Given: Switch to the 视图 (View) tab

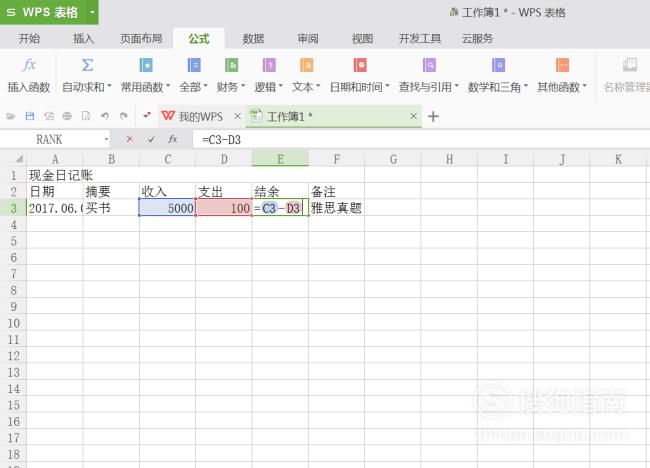Looking at the screenshot, I should pyautogui.click(x=362, y=39).
